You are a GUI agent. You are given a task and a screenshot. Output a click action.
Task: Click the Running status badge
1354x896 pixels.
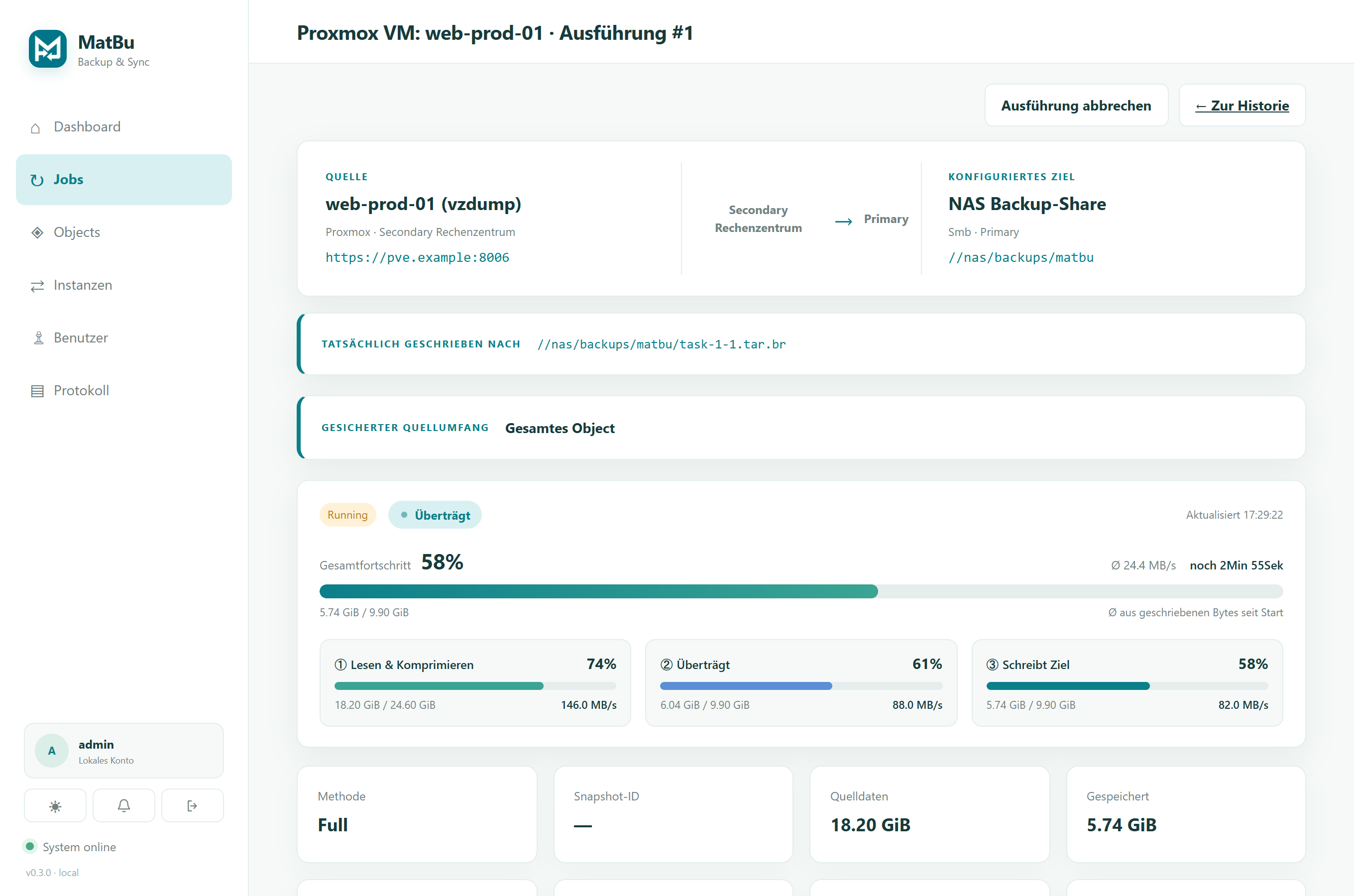(347, 515)
